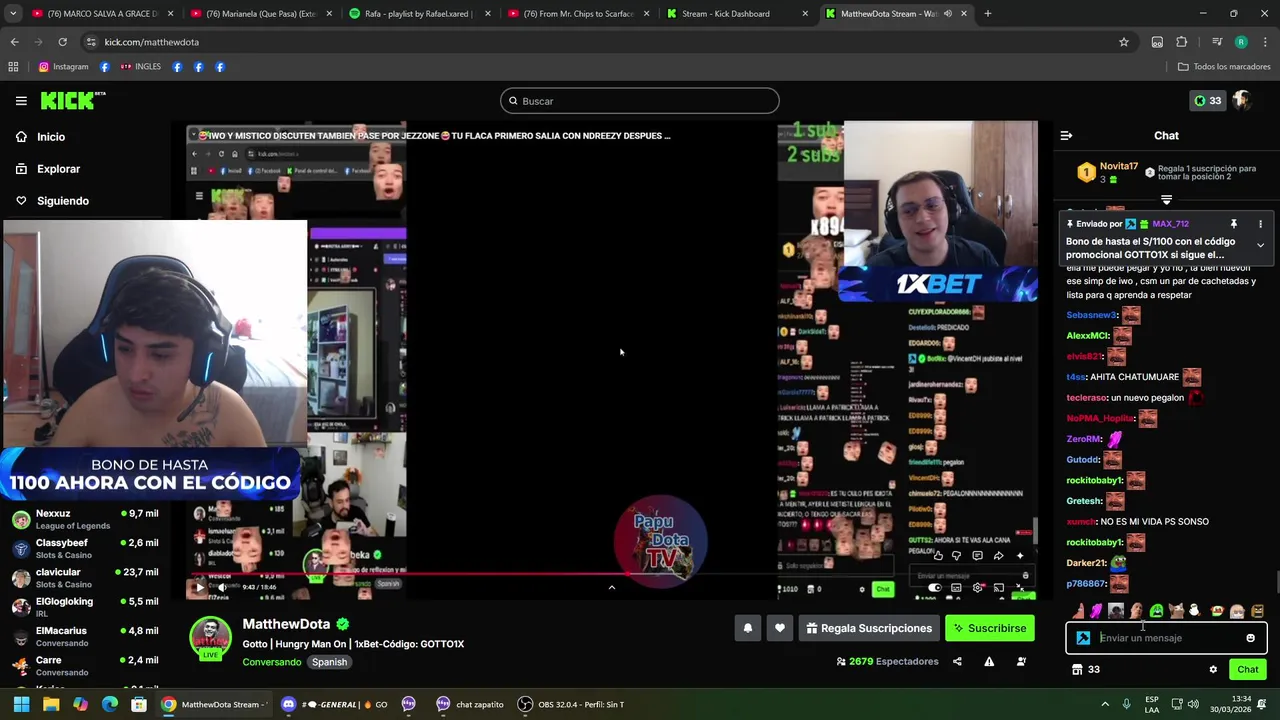Open Classybeef channel from the sidebar
This screenshot has width=1280, height=720.
85,548
